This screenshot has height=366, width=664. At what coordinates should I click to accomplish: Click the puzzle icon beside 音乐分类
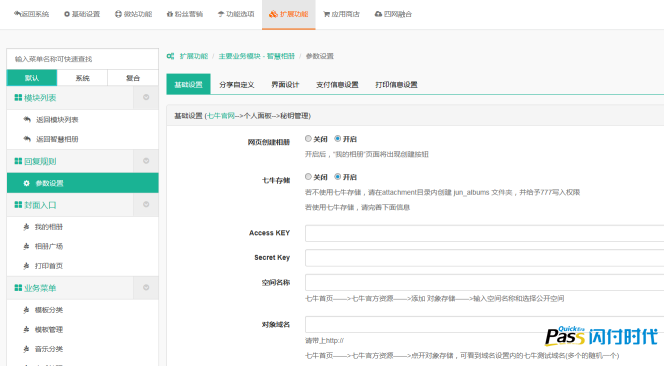26,349
